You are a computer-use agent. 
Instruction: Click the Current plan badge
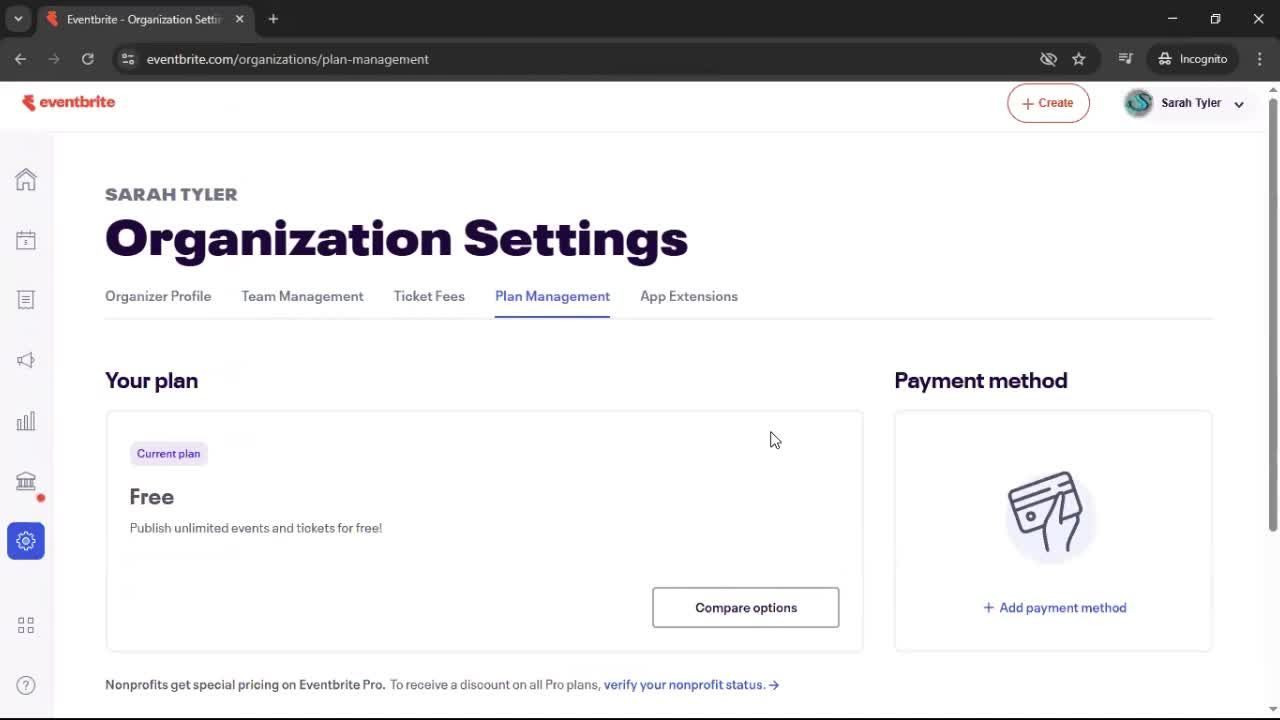click(x=168, y=454)
